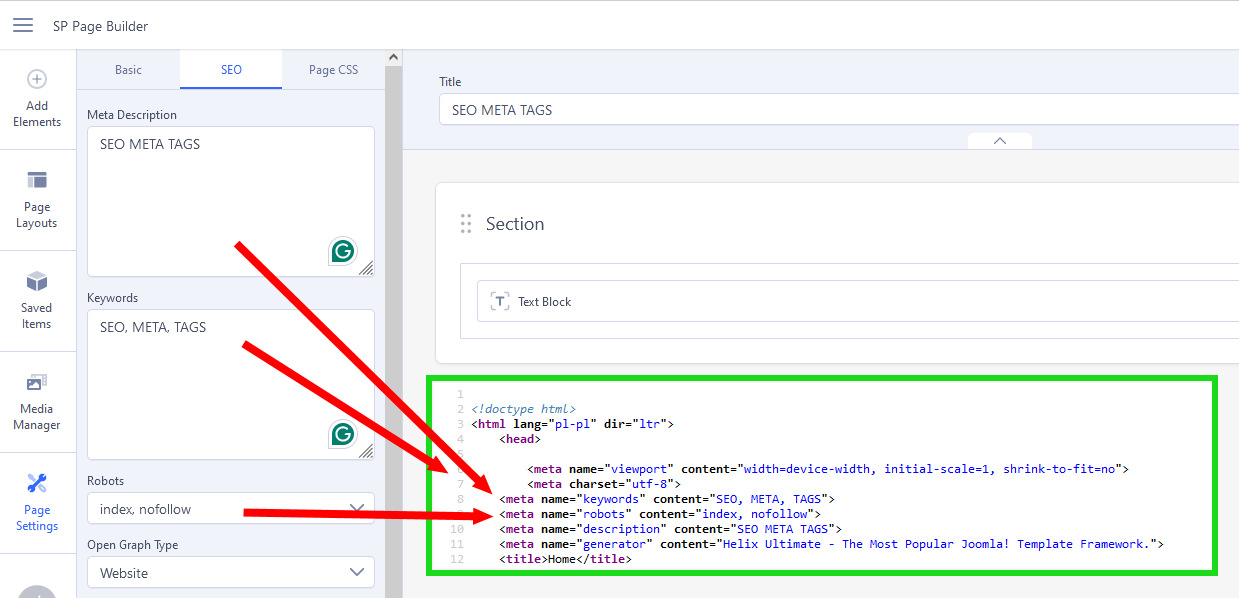Switch to the Basic tab
Image resolution: width=1239 pixels, height=598 pixels.
(128, 70)
